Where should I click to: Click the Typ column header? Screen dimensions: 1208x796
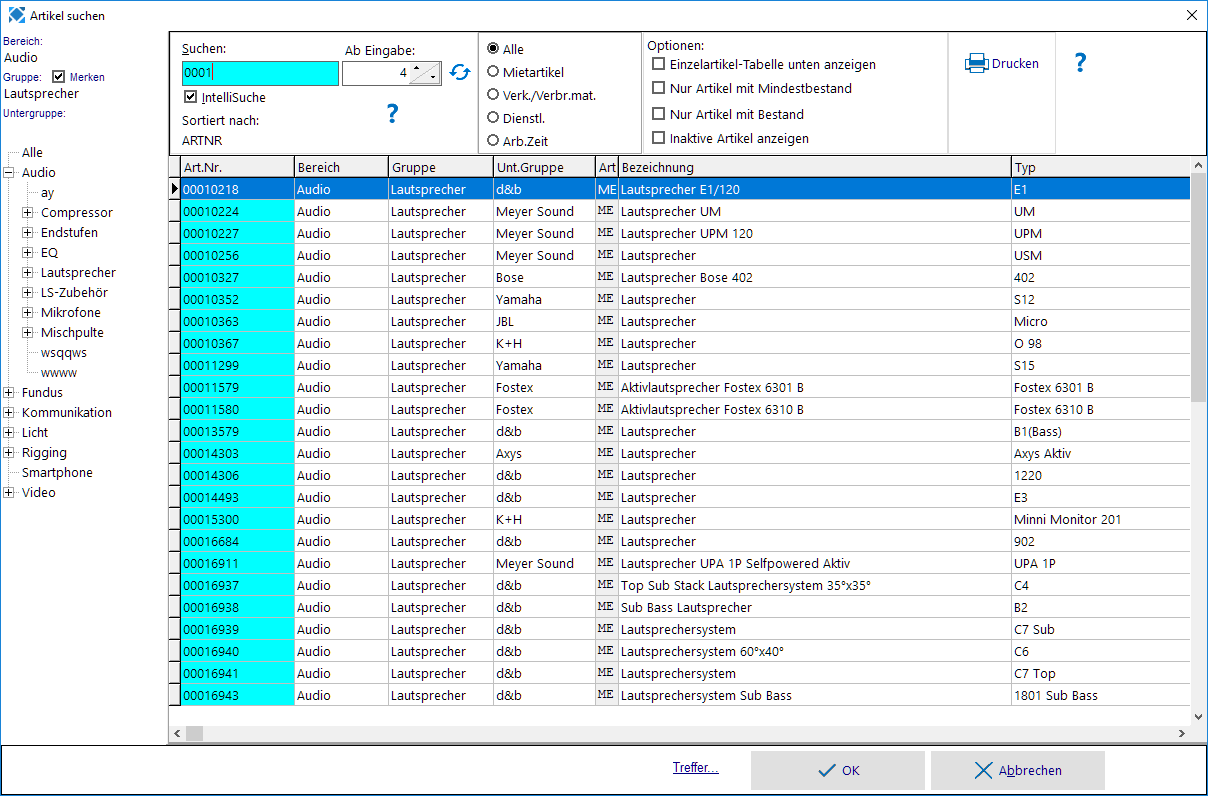[x=1101, y=167]
